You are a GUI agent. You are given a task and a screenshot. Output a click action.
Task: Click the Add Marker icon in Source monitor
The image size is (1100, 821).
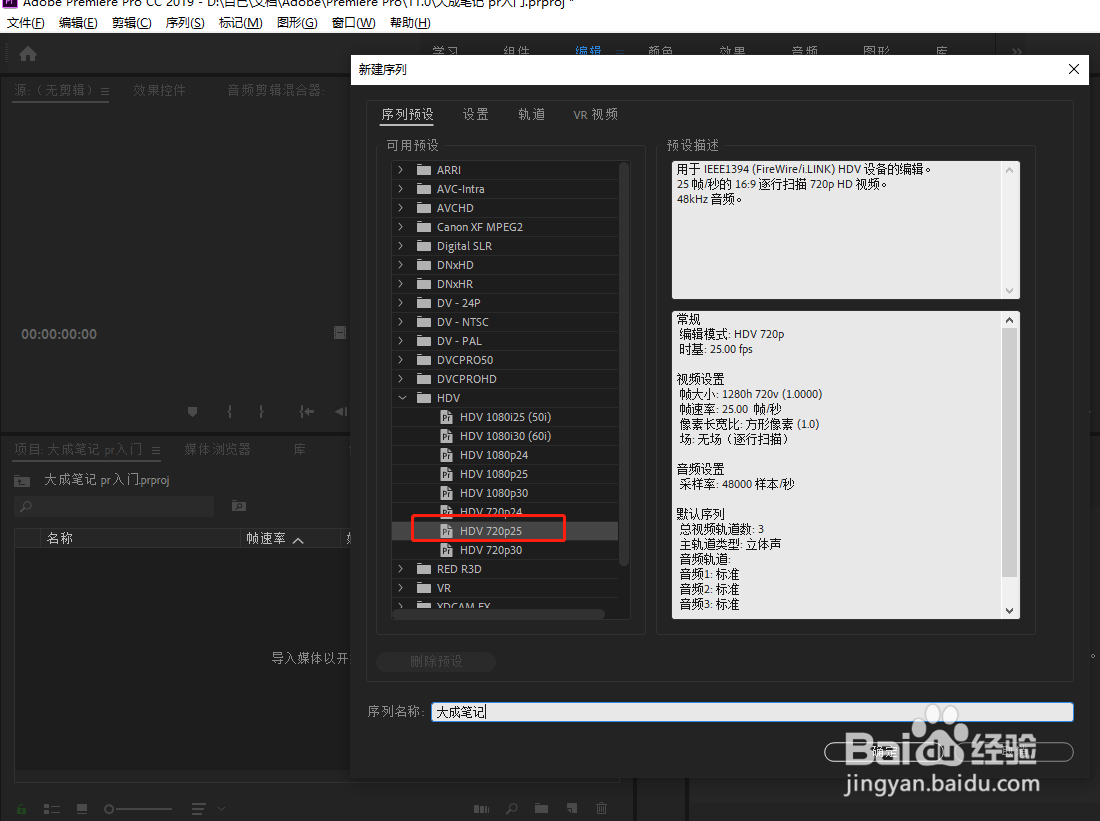coord(192,412)
